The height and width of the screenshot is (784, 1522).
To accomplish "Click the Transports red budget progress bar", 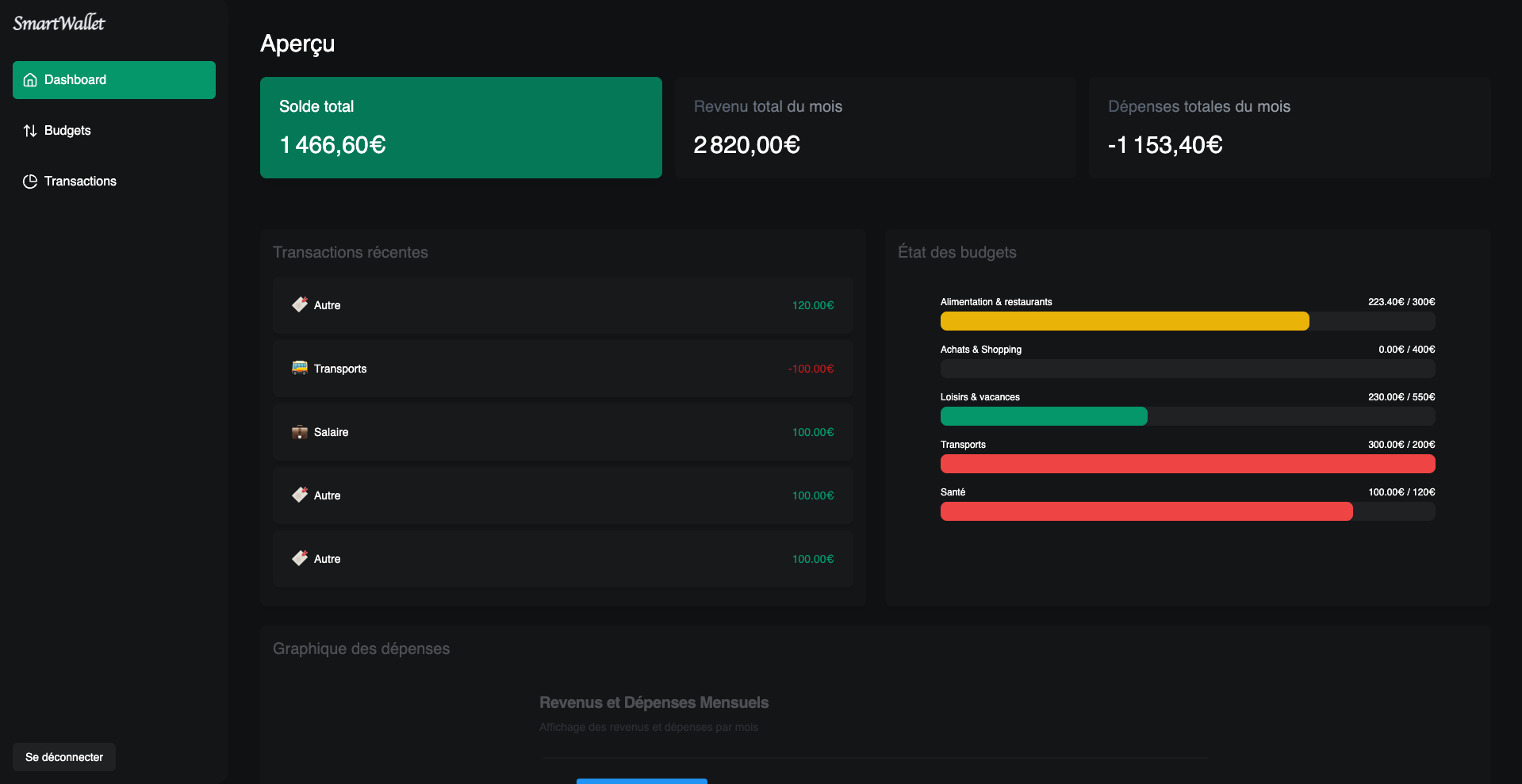I will (1188, 464).
